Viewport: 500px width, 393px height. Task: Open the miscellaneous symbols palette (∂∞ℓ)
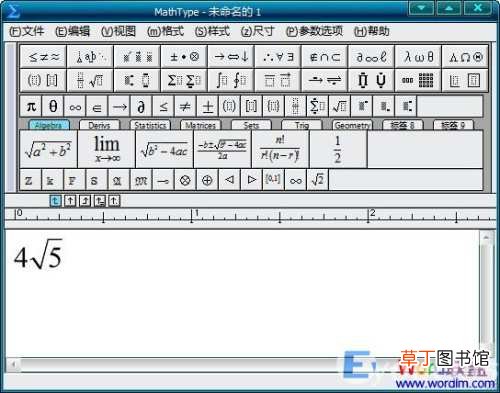371,57
